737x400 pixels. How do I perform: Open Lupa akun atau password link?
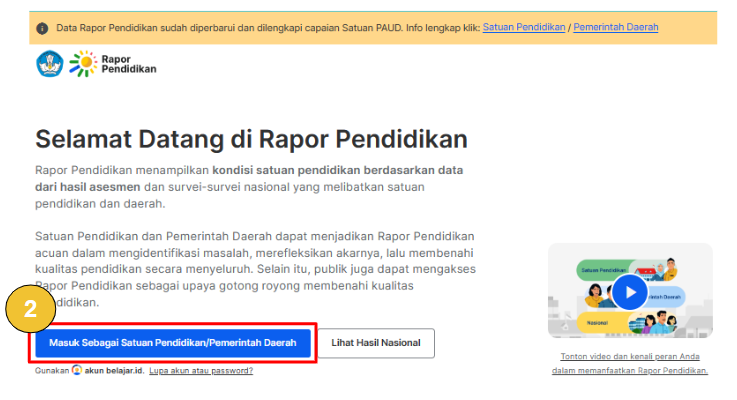tap(201, 370)
